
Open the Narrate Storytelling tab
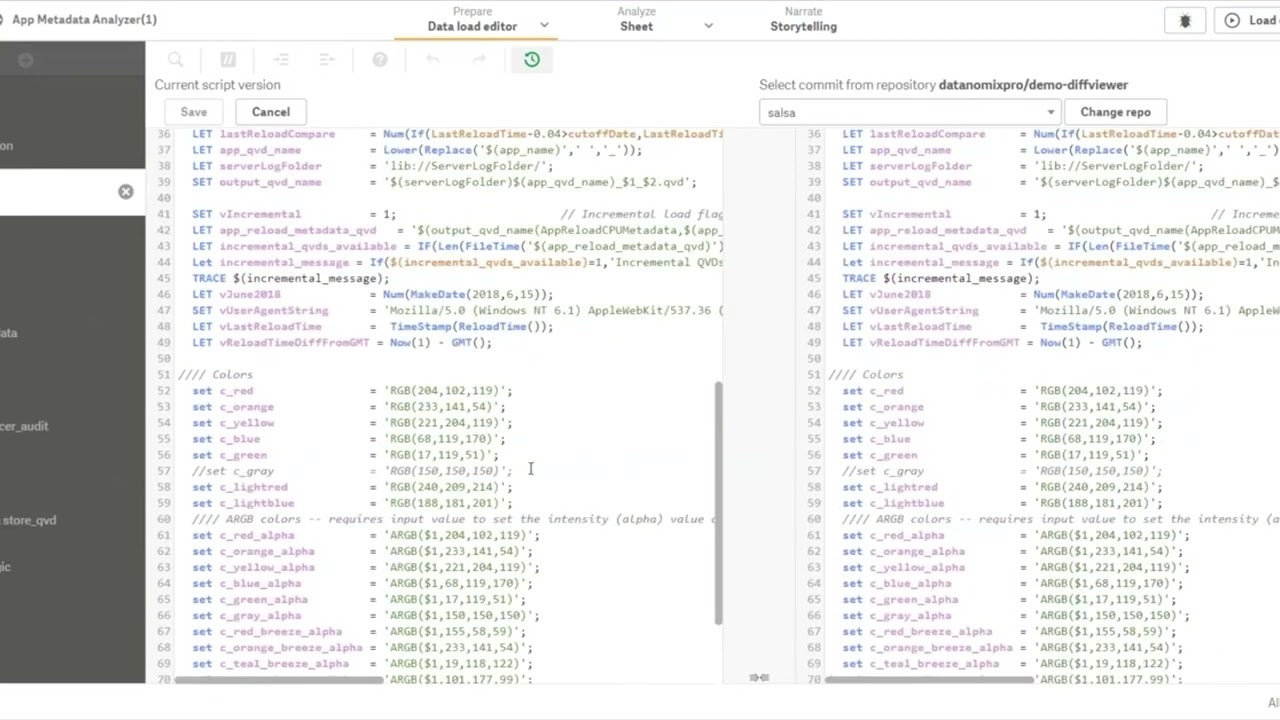tap(803, 19)
